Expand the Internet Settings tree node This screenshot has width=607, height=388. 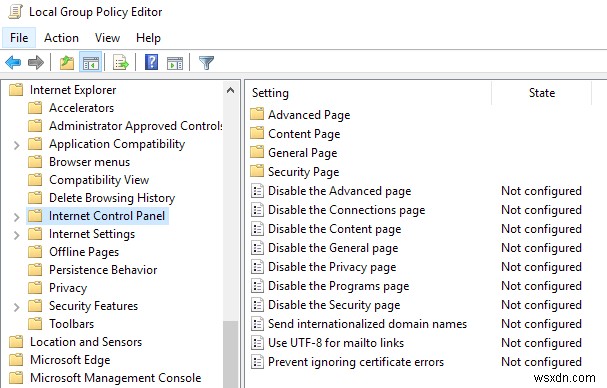tap(17, 235)
